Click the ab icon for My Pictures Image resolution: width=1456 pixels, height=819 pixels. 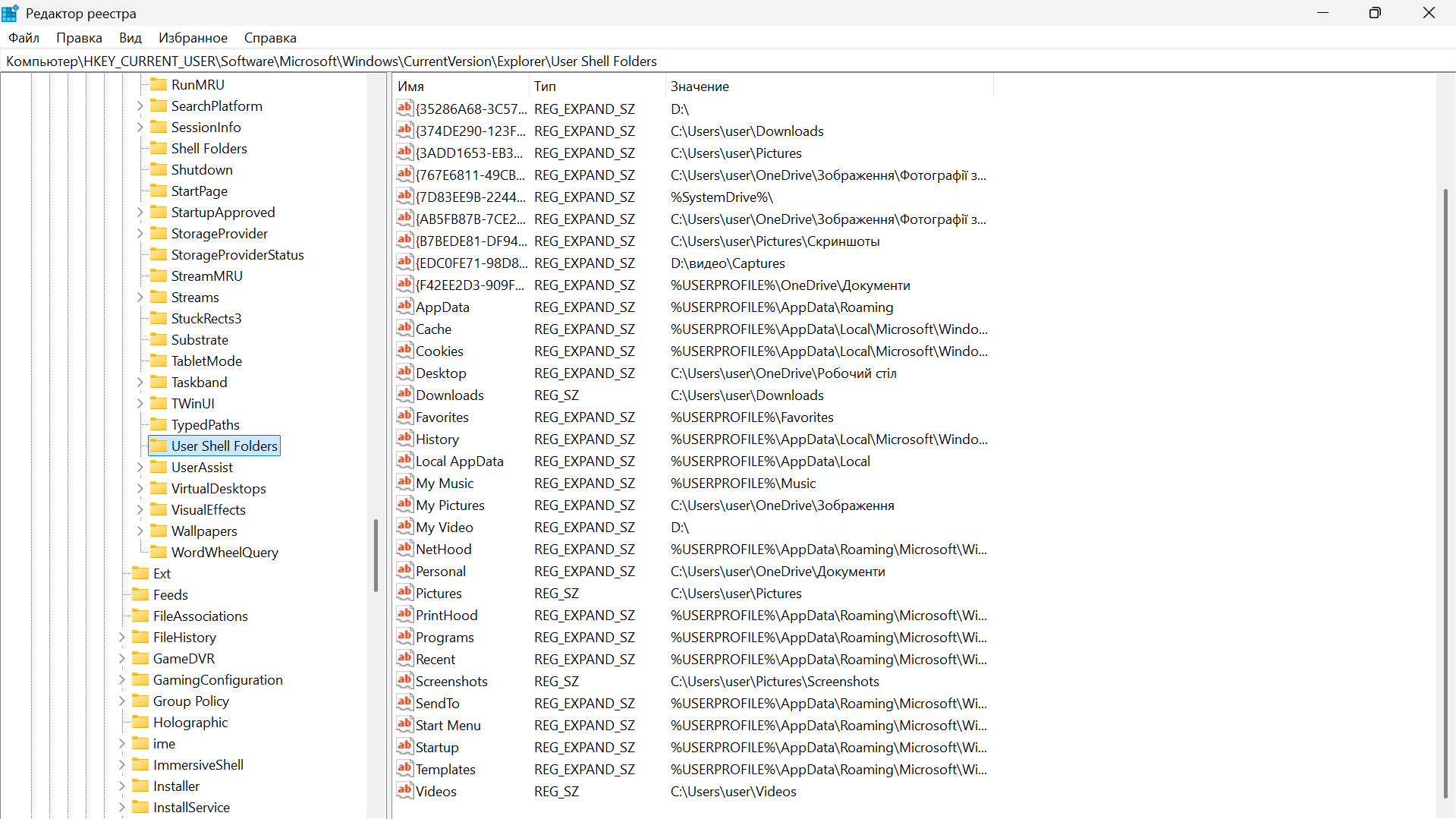pyautogui.click(x=404, y=505)
